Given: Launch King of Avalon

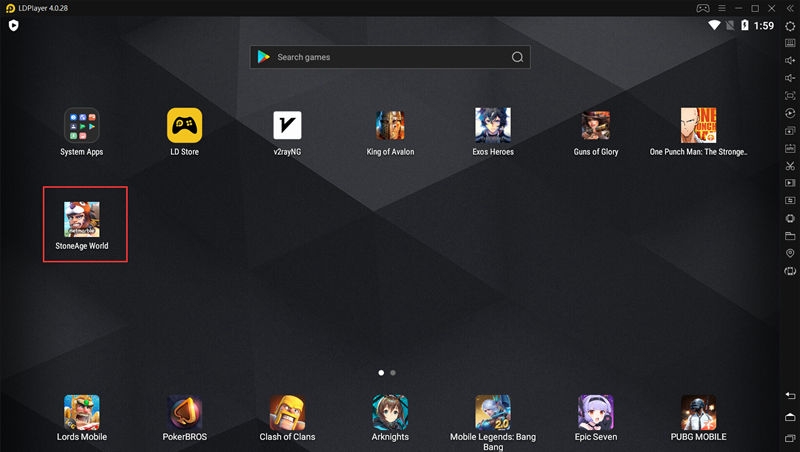Looking at the screenshot, I should click(390, 125).
